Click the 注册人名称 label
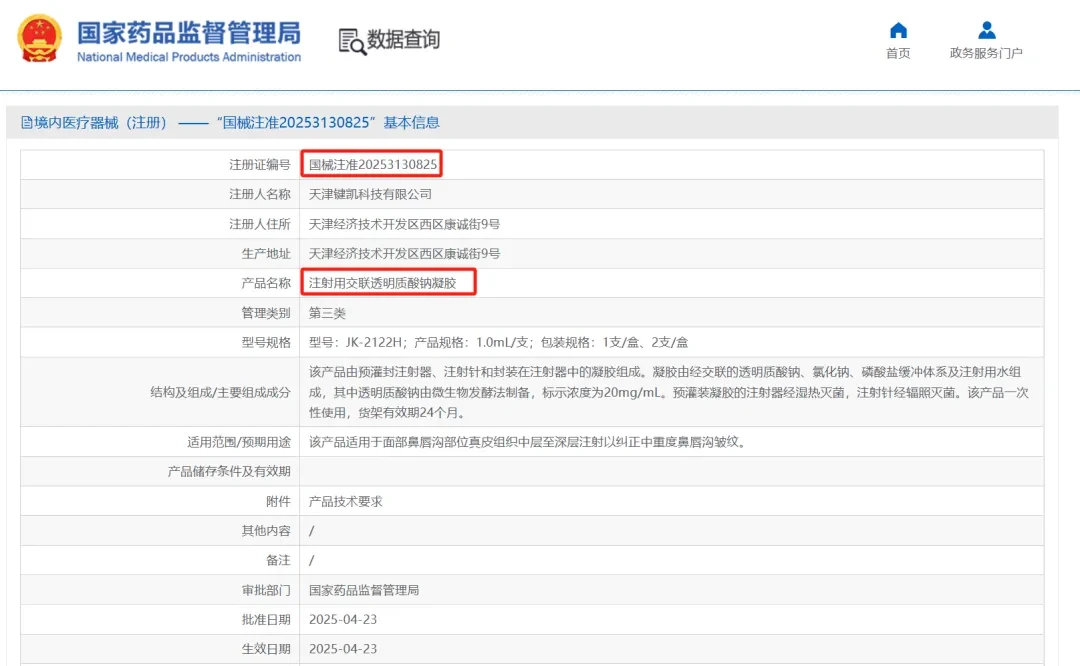The height and width of the screenshot is (666, 1080). [x=260, y=194]
